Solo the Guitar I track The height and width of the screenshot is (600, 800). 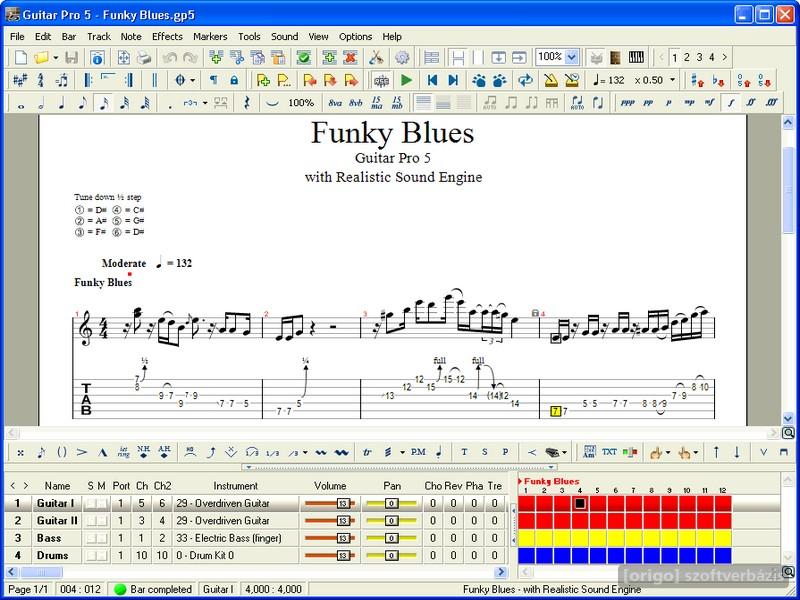tap(91, 504)
